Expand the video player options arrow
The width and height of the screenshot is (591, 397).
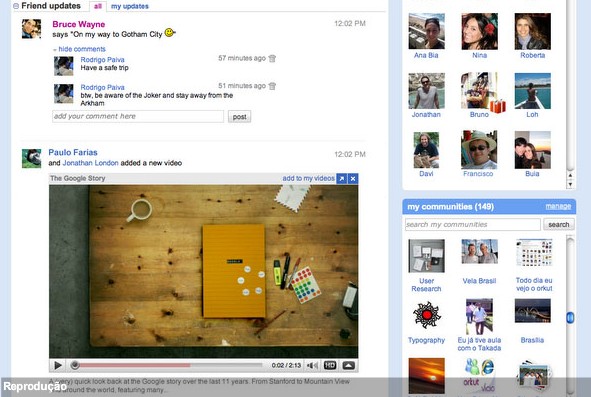(349, 365)
